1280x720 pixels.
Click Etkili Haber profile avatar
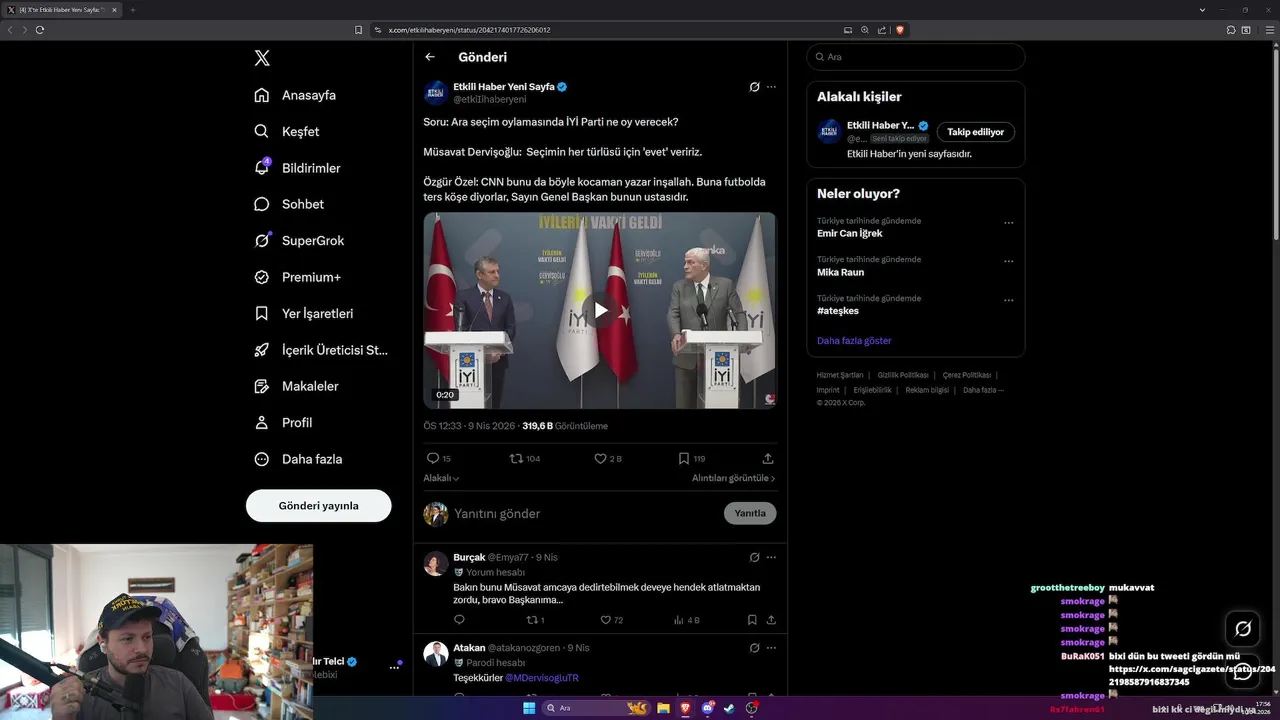(x=436, y=93)
